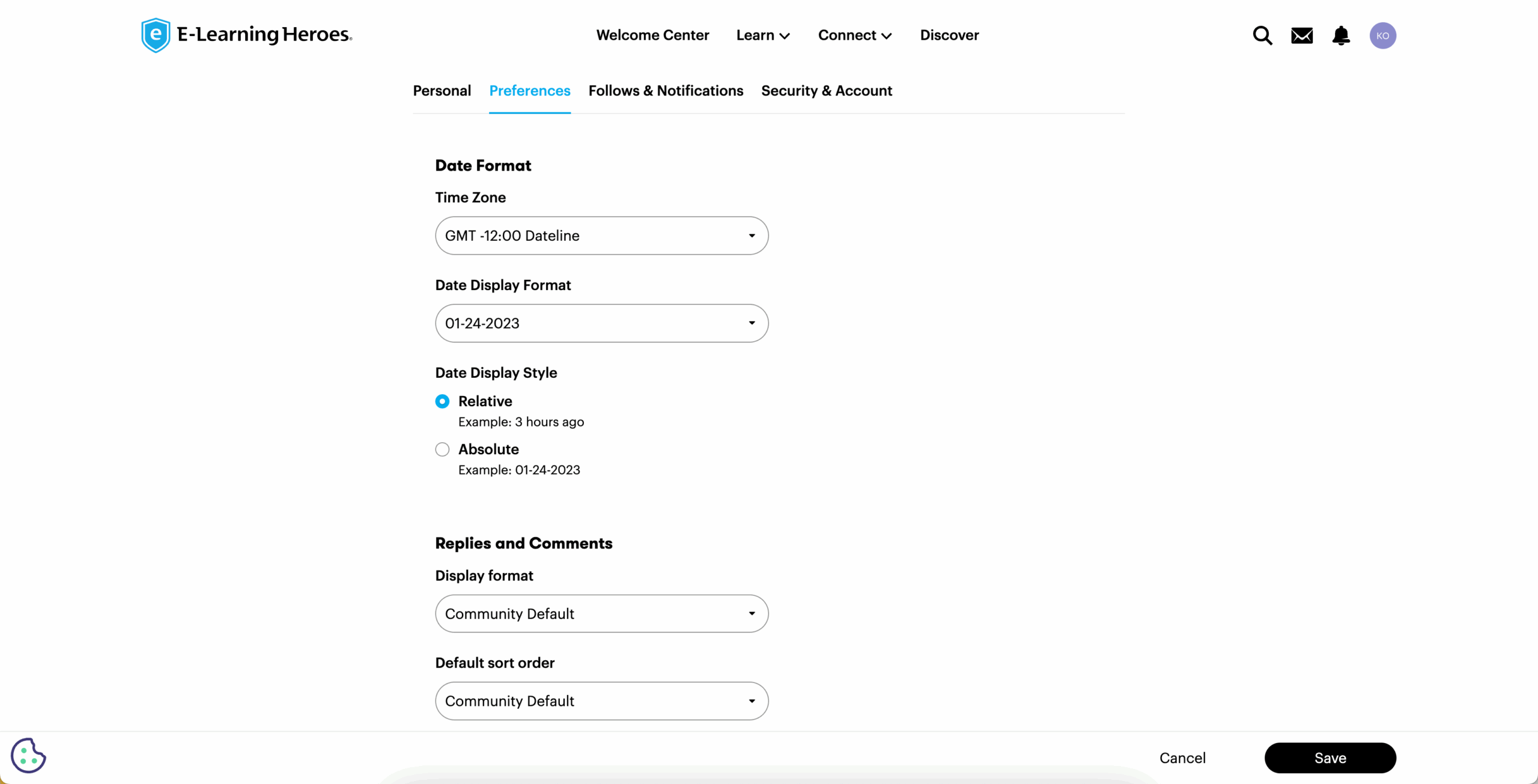Open the Default sort order dropdown
The width and height of the screenshot is (1538, 784).
point(601,701)
